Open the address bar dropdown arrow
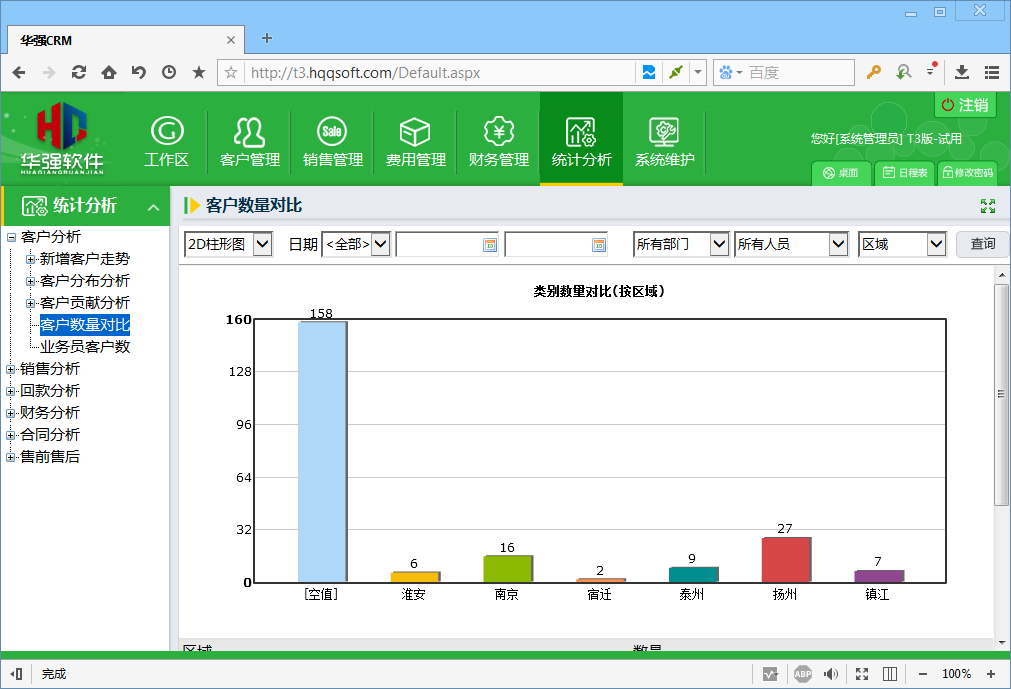This screenshot has width=1011, height=689. 698,73
